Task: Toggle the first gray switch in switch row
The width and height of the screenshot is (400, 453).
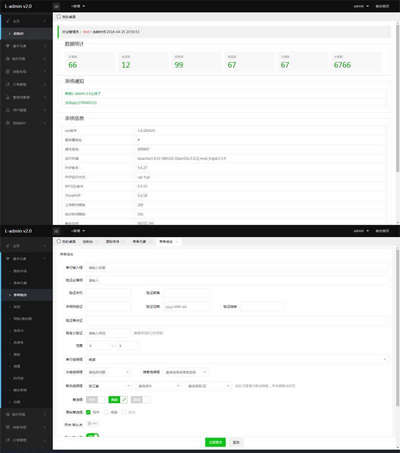Action: [95, 399]
